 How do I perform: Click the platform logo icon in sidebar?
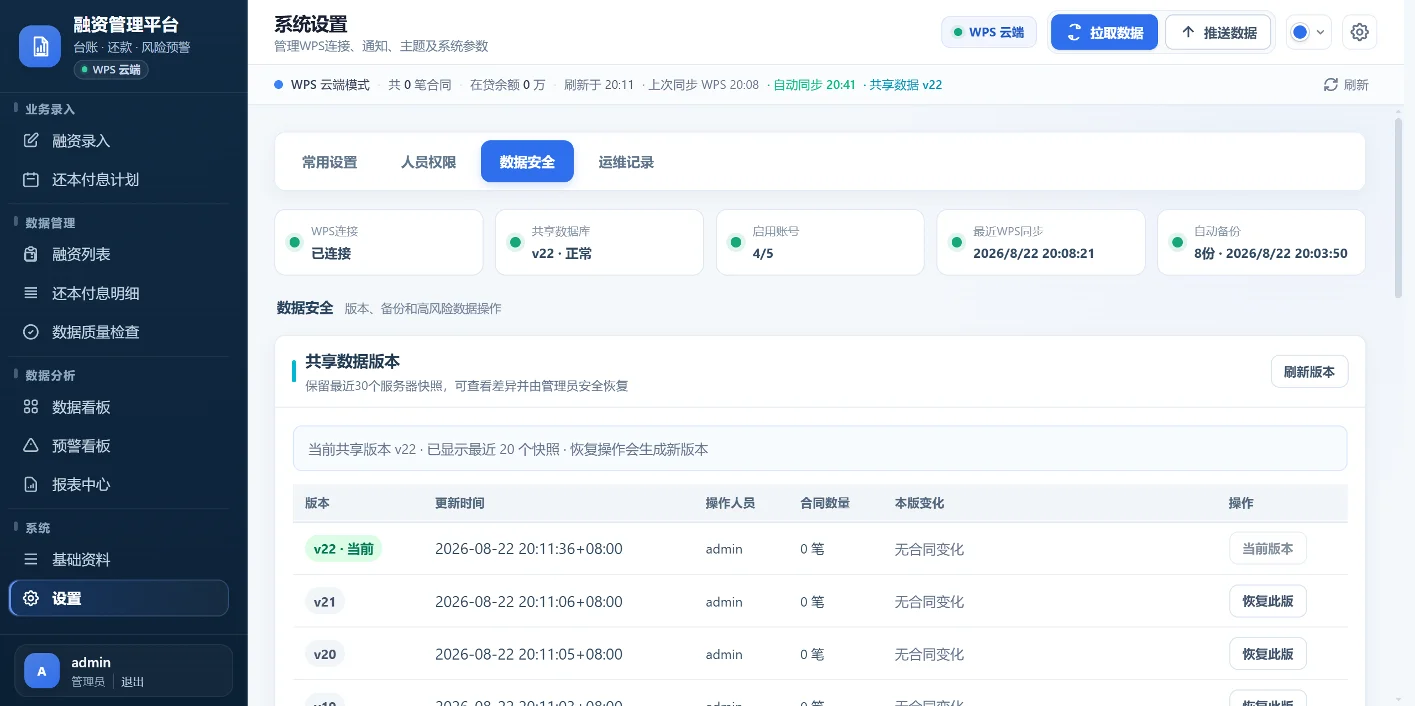(40, 46)
